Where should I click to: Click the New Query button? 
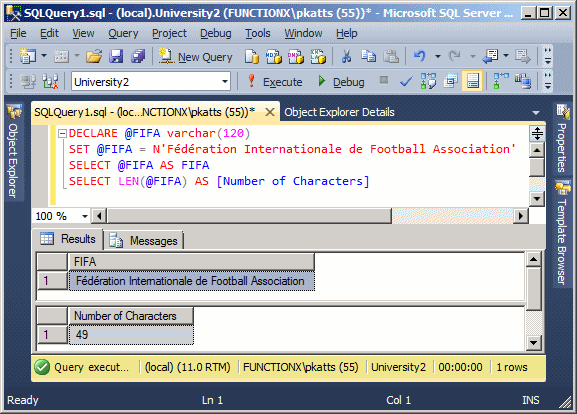point(196,57)
